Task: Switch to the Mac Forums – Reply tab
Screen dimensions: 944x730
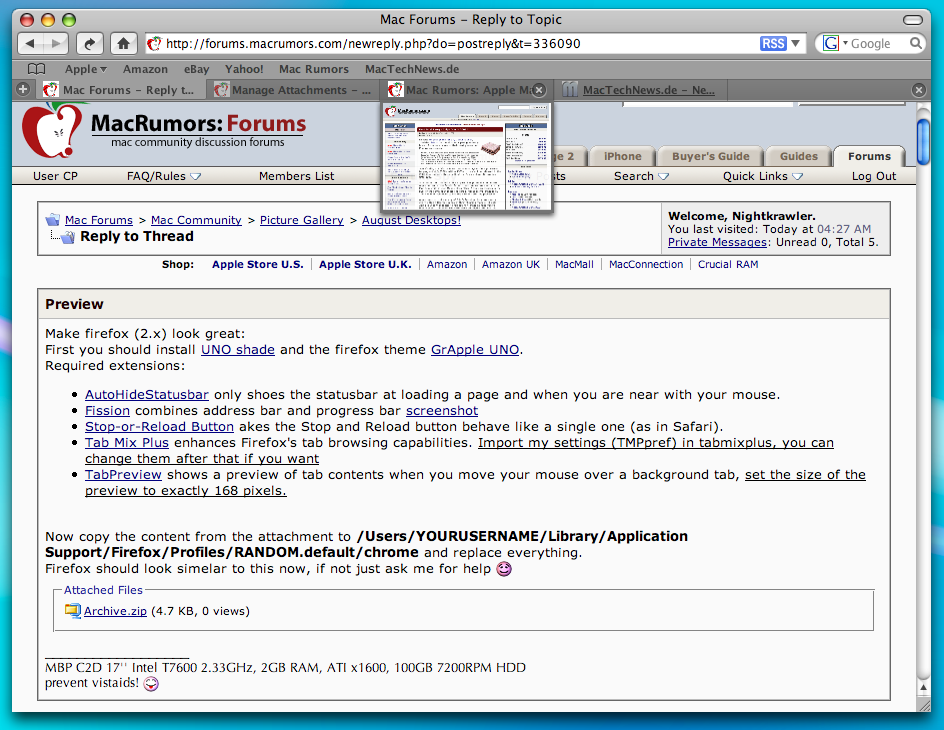Action: tap(120, 90)
